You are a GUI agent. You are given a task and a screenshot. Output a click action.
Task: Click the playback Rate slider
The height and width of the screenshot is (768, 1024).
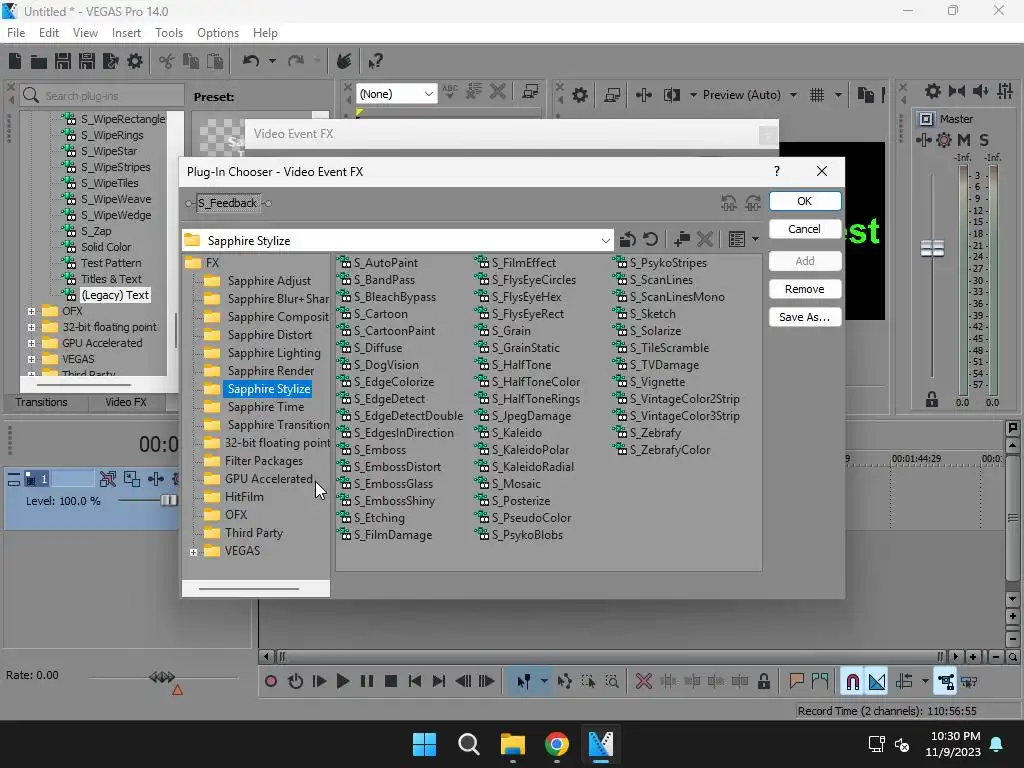pyautogui.click(x=162, y=677)
